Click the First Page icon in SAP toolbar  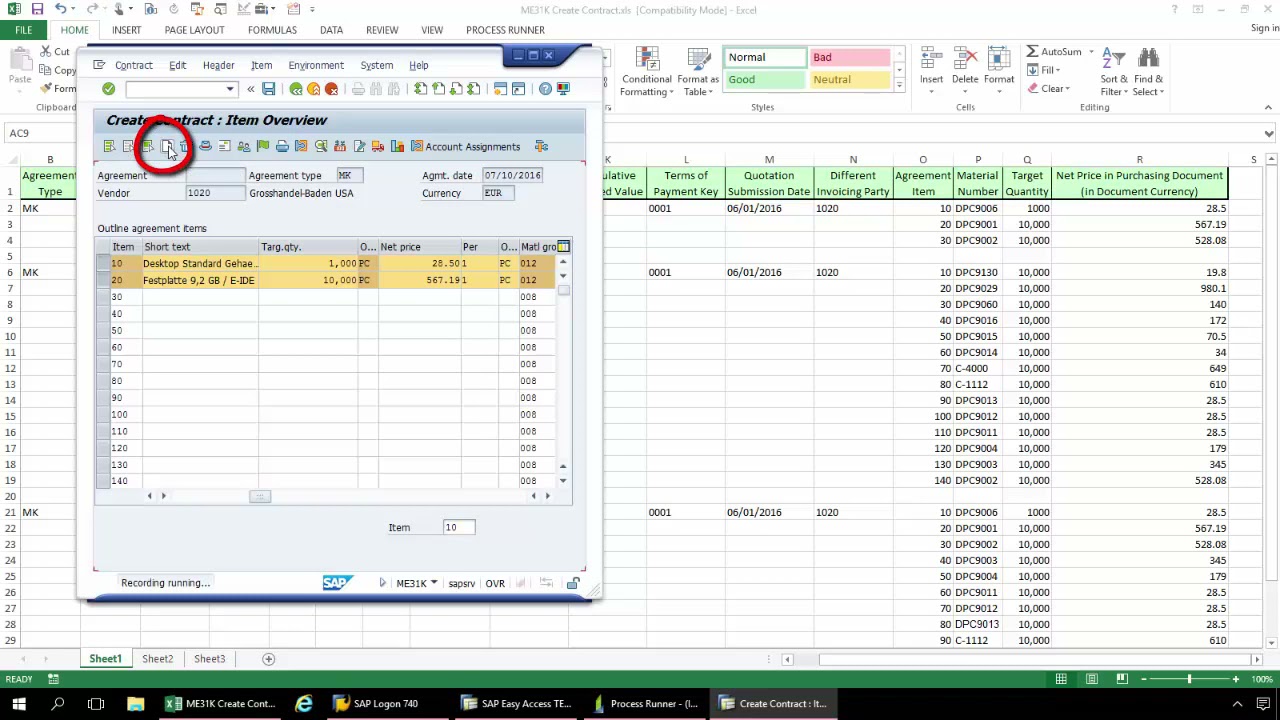(421, 89)
